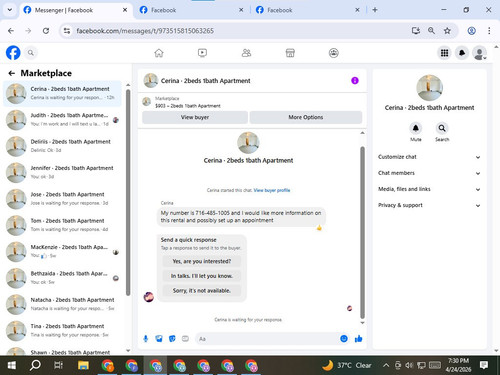Open the notifications bell in the header

462,53
